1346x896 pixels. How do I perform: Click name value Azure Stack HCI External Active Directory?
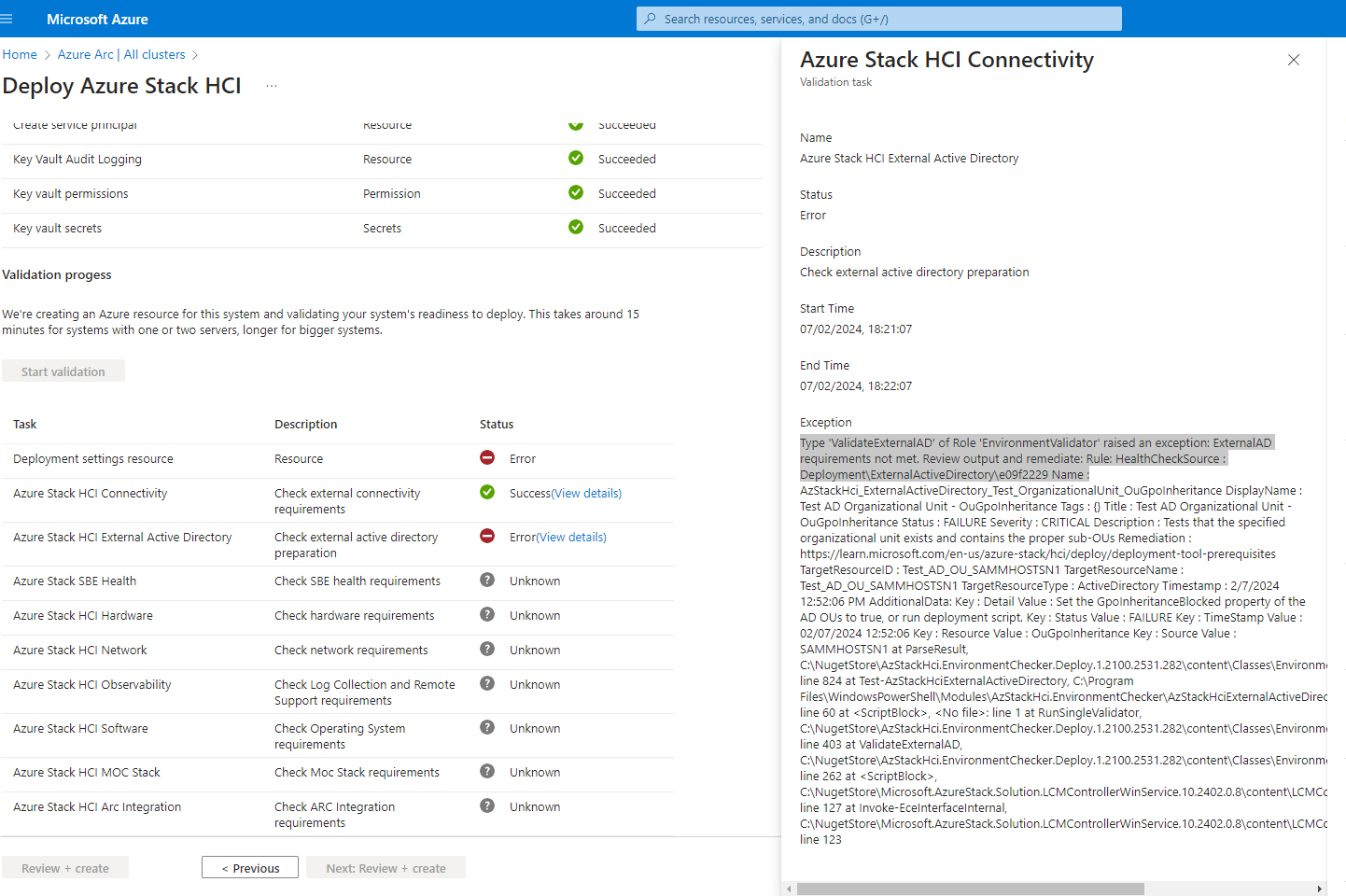(x=909, y=158)
